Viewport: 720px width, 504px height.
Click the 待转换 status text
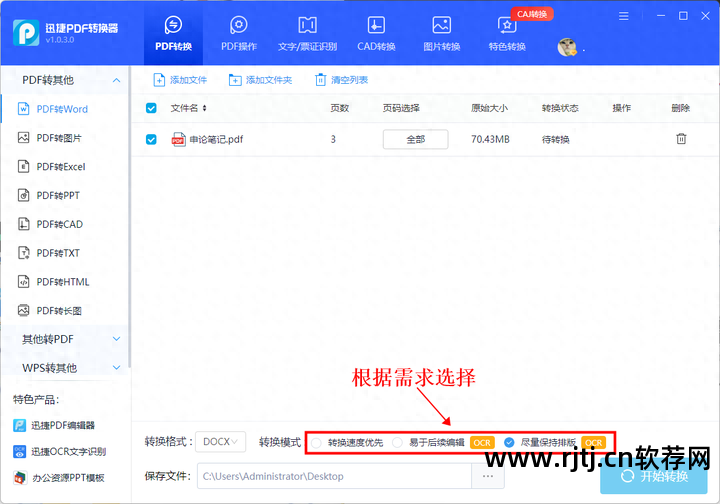(x=556, y=139)
